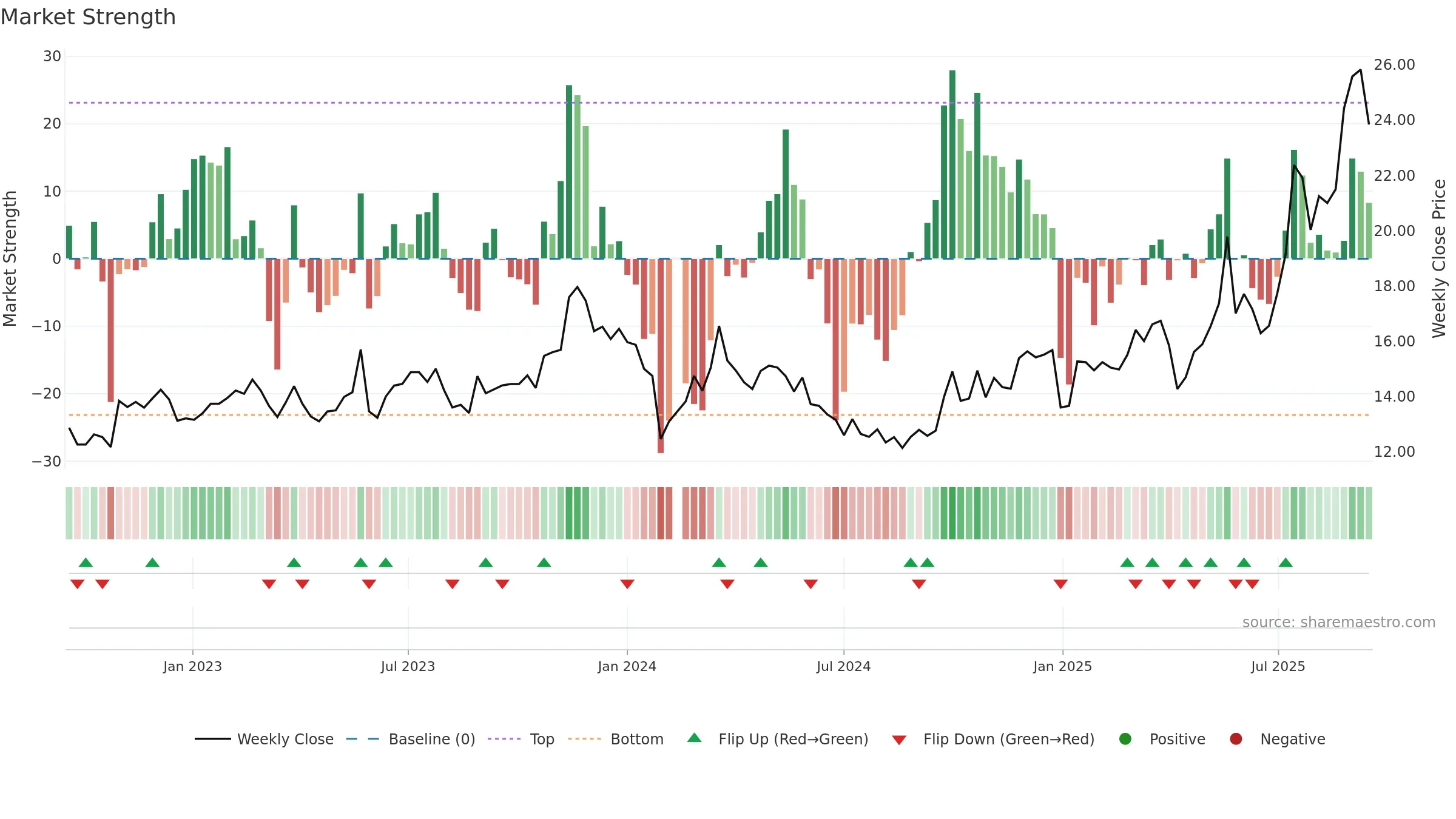This screenshot has height=819, width=1456.
Task: Click the Jan 2025 x-axis label
Action: (1062, 666)
